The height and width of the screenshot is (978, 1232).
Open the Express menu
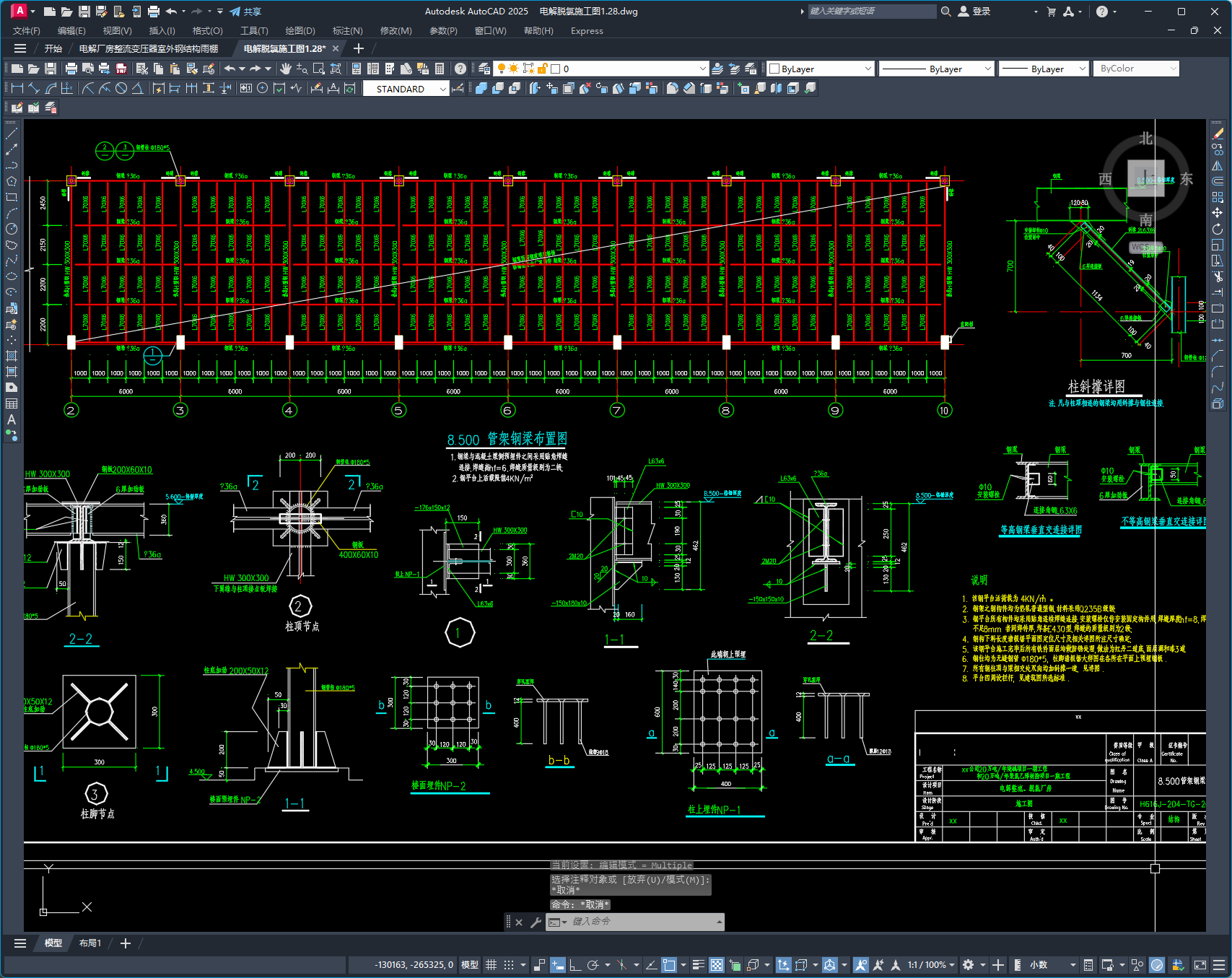pos(587,31)
